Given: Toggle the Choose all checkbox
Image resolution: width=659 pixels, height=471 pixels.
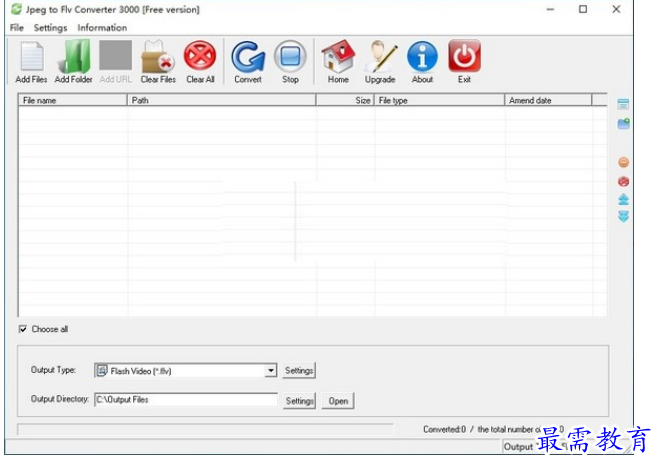Looking at the screenshot, I should [x=23, y=329].
